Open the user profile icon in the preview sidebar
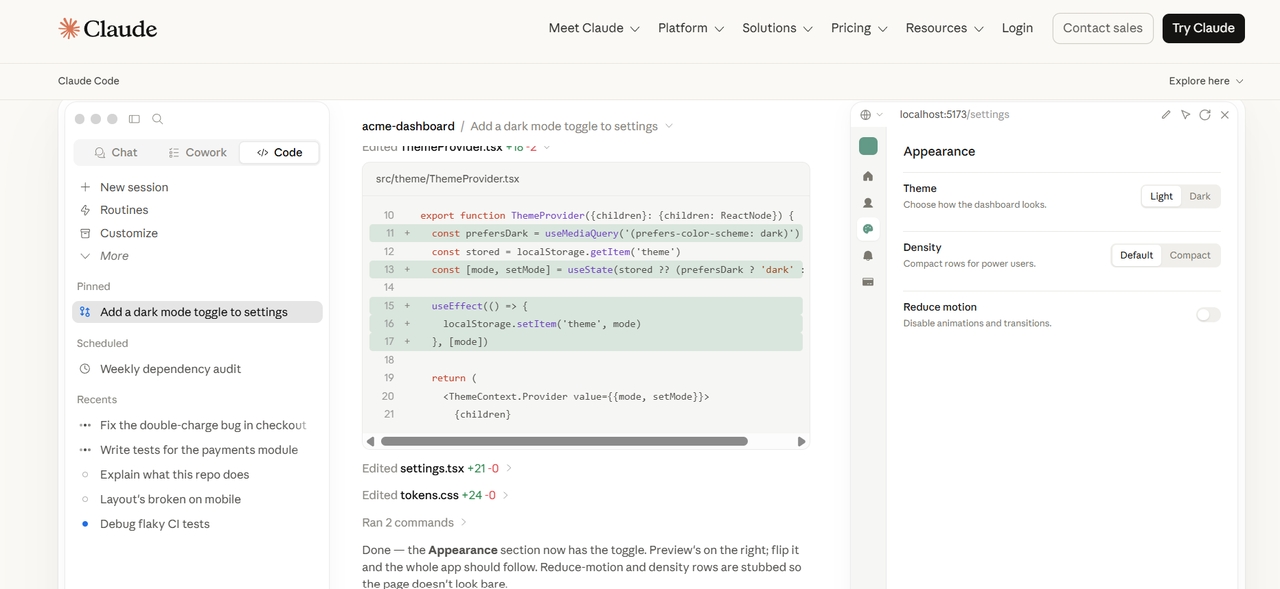Screen dimensions: 1280x589 click(868, 202)
